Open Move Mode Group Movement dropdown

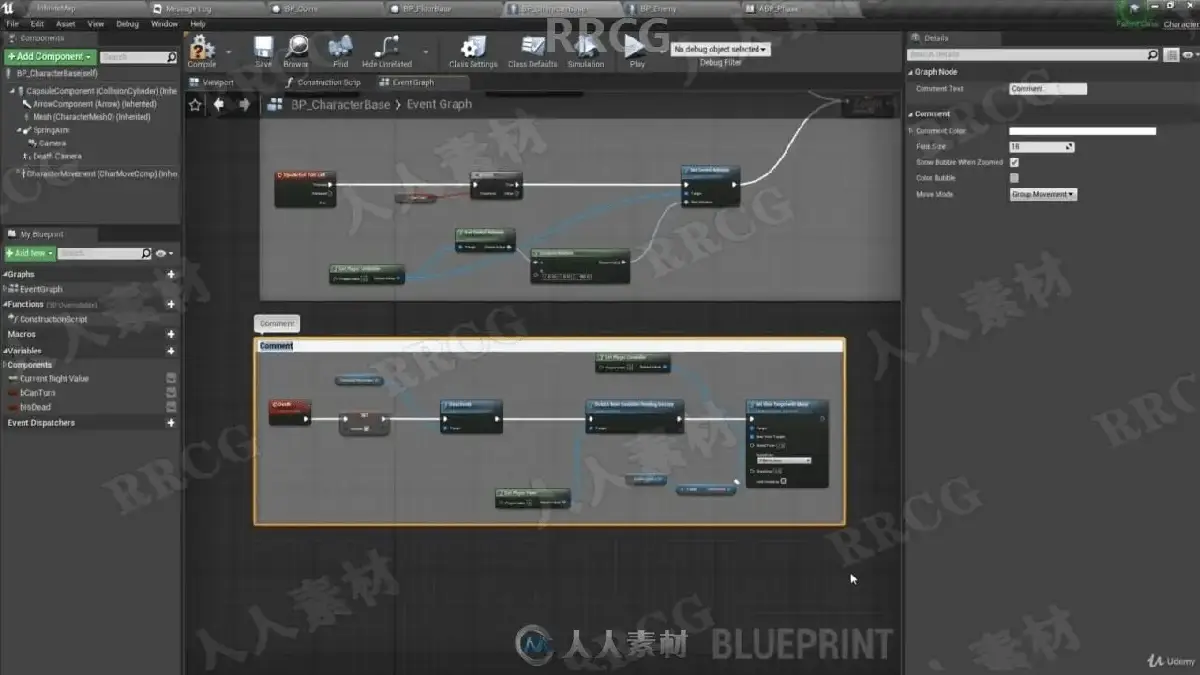[1043, 194]
